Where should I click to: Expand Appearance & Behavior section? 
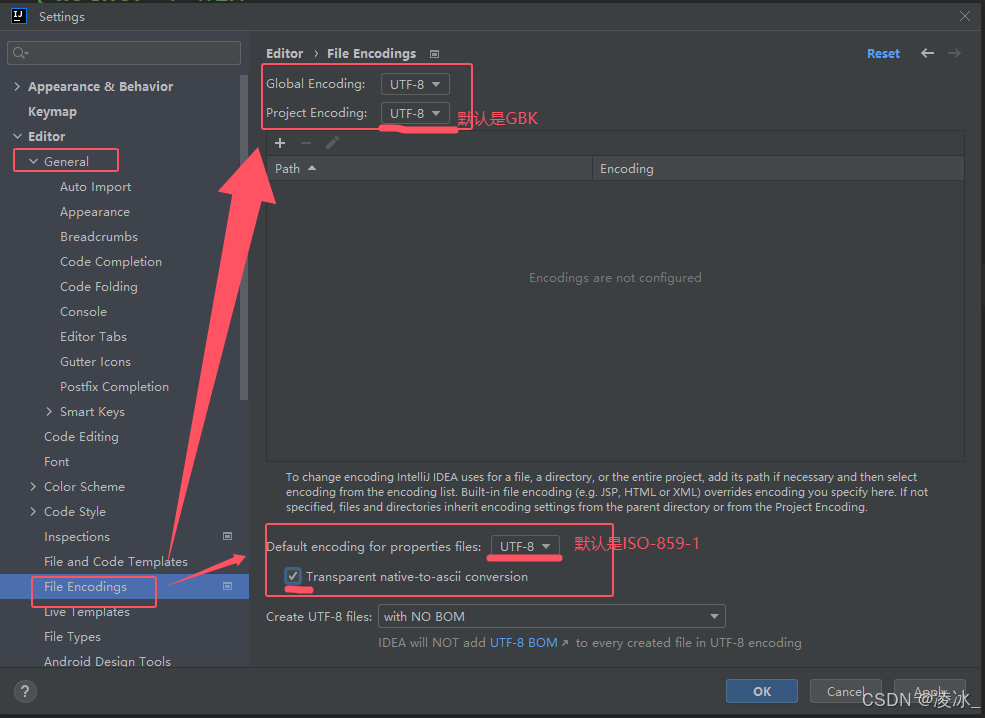(17, 87)
